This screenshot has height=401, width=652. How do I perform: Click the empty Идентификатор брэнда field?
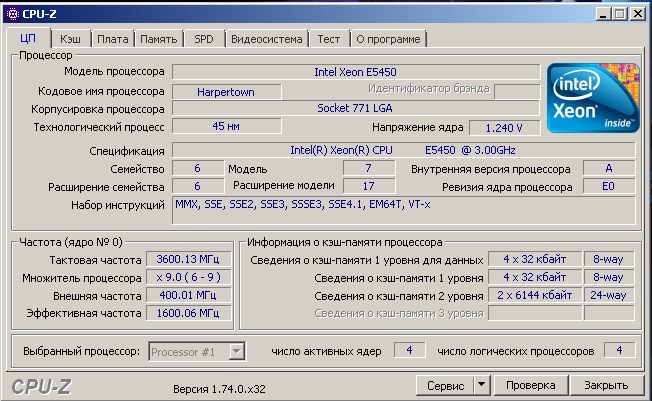pos(517,92)
